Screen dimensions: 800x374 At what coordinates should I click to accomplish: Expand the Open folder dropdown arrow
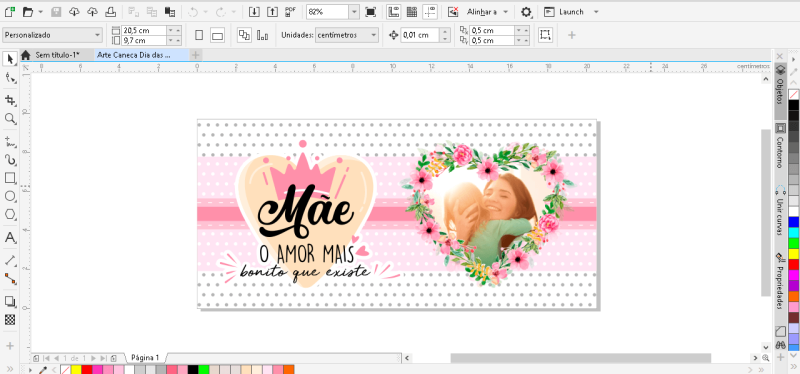(x=41, y=11)
